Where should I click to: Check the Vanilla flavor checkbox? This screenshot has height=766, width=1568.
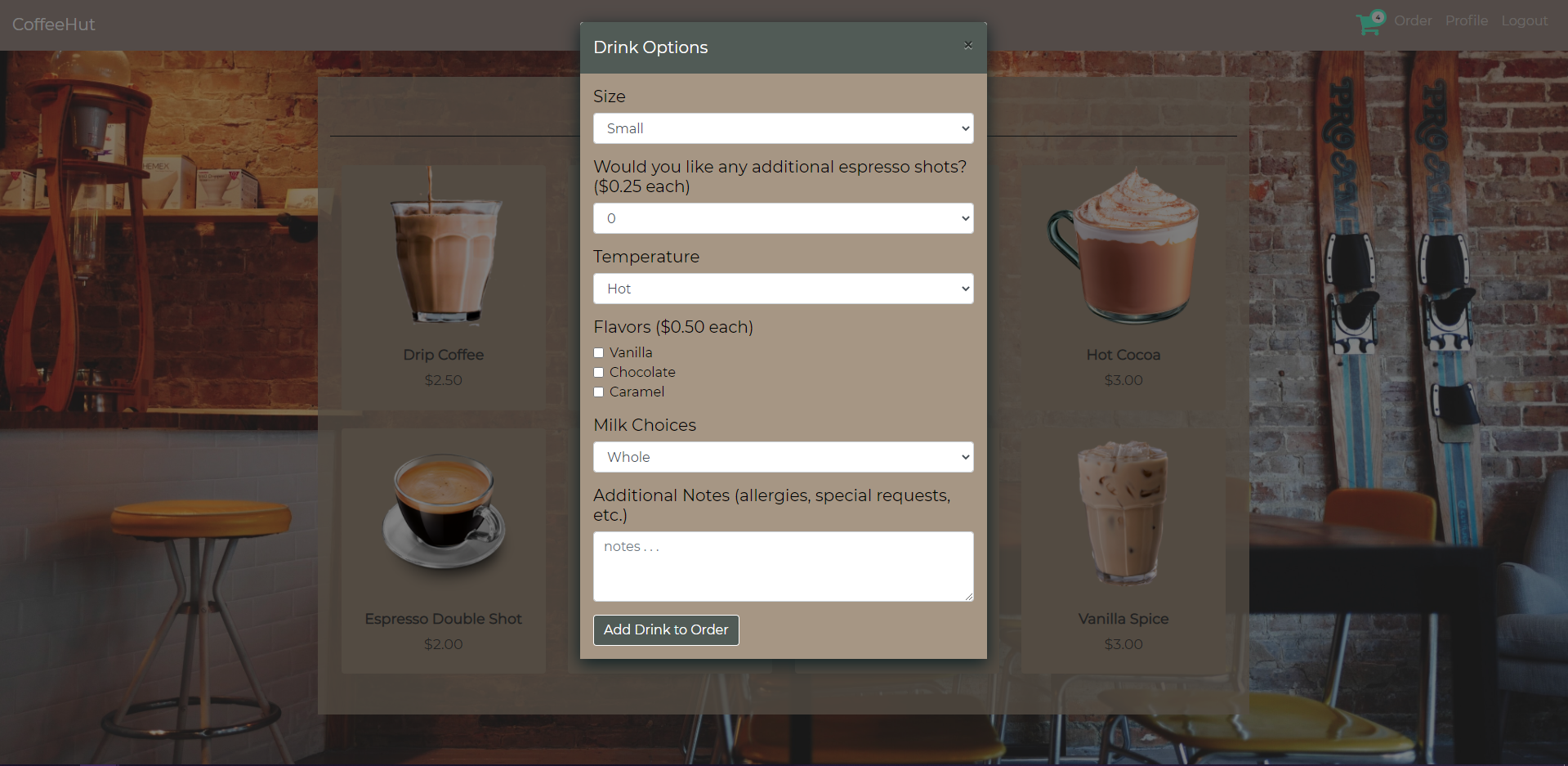tap(598, 352)
